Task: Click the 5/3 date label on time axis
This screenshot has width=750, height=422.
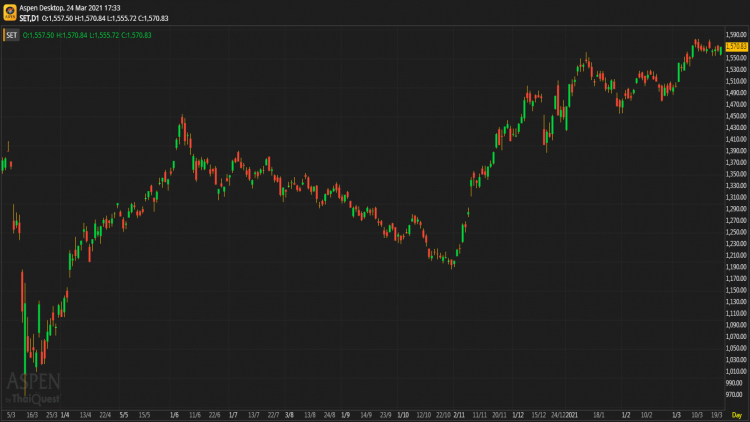Action: coord(11,415)
